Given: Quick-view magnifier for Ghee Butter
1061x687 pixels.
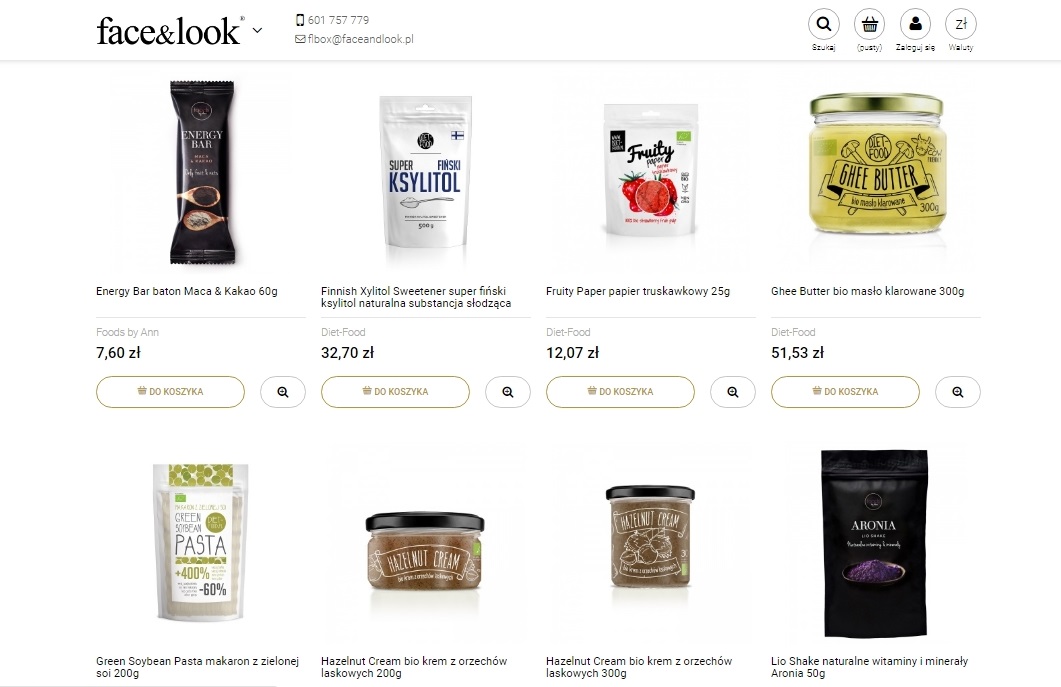Looking at the screenshot, I should 958,392.
